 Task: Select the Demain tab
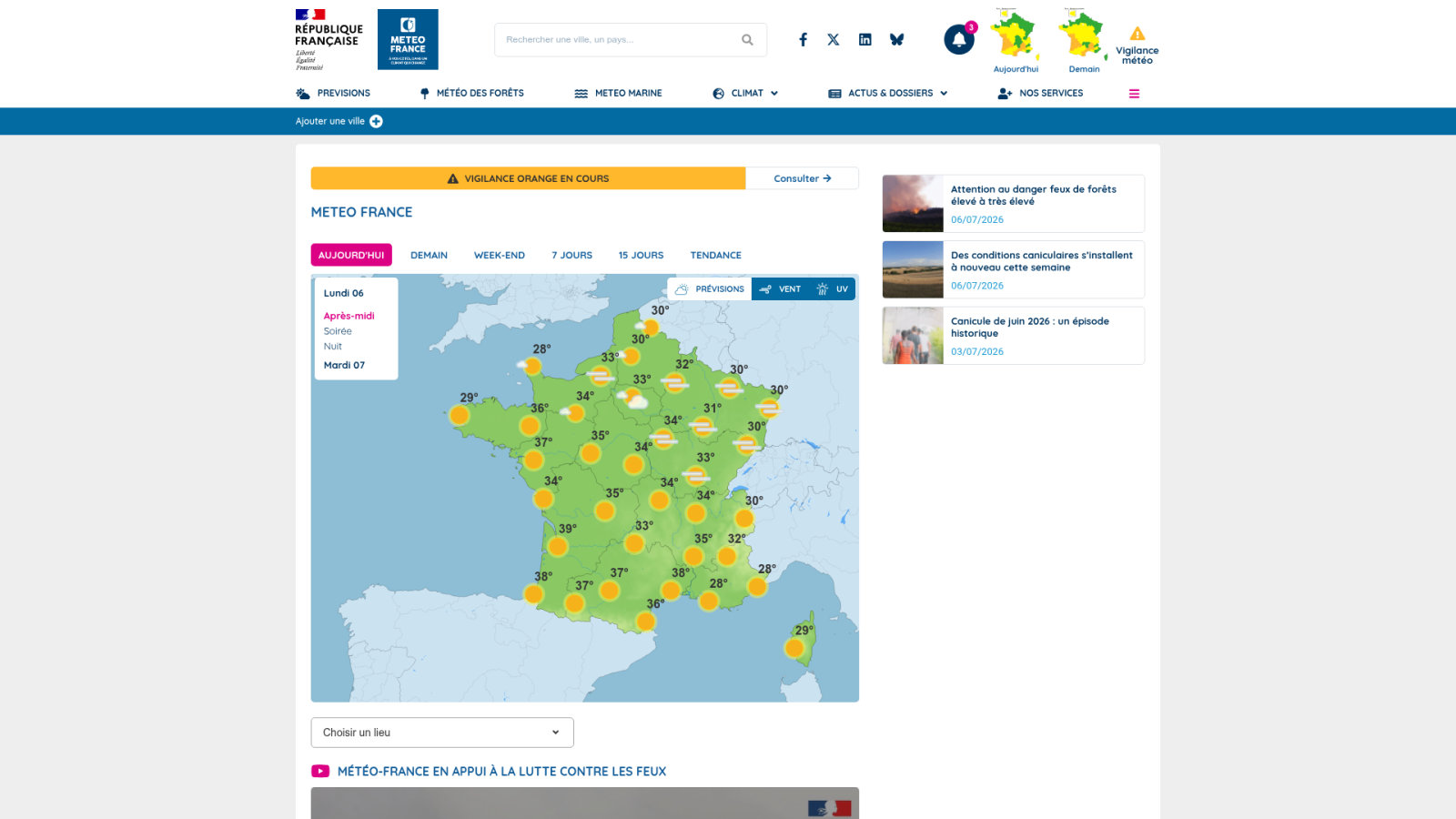click(x=429, y=255)
